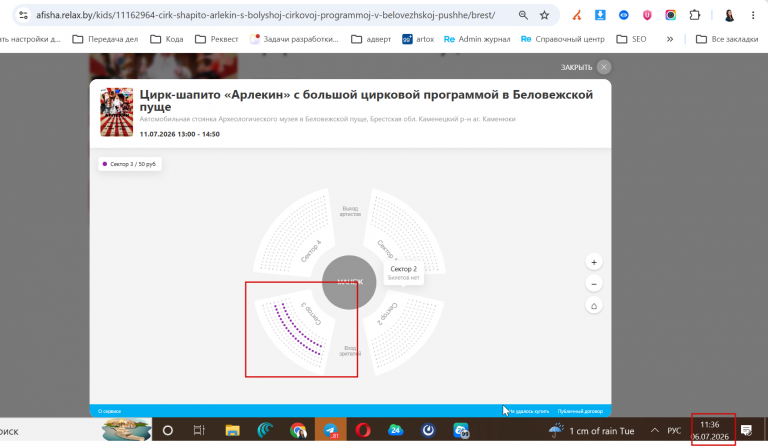The height and width of the screenshot is (446, 768).
Task: Open File Explorer from the taskbar
Action: [232, 431]
